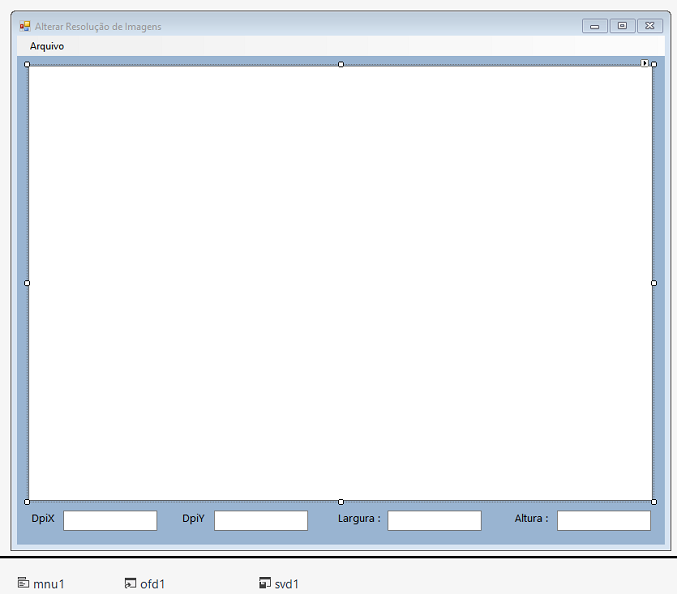Maximize the Alterar Resolução de Imagens form

point(622,26)
